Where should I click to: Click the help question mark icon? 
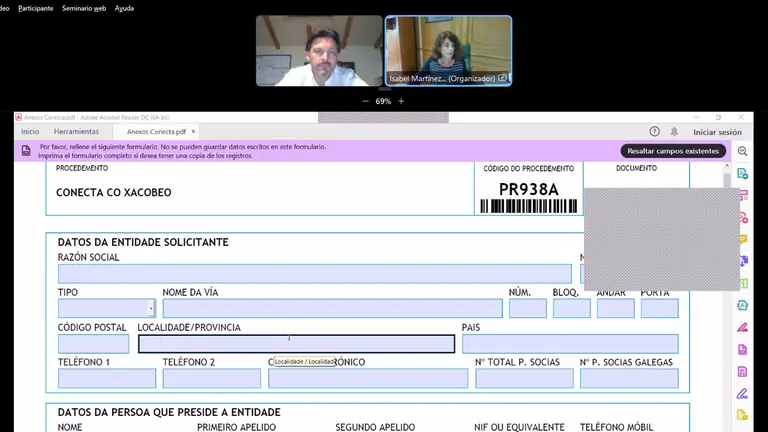click(x=655, y=131)
